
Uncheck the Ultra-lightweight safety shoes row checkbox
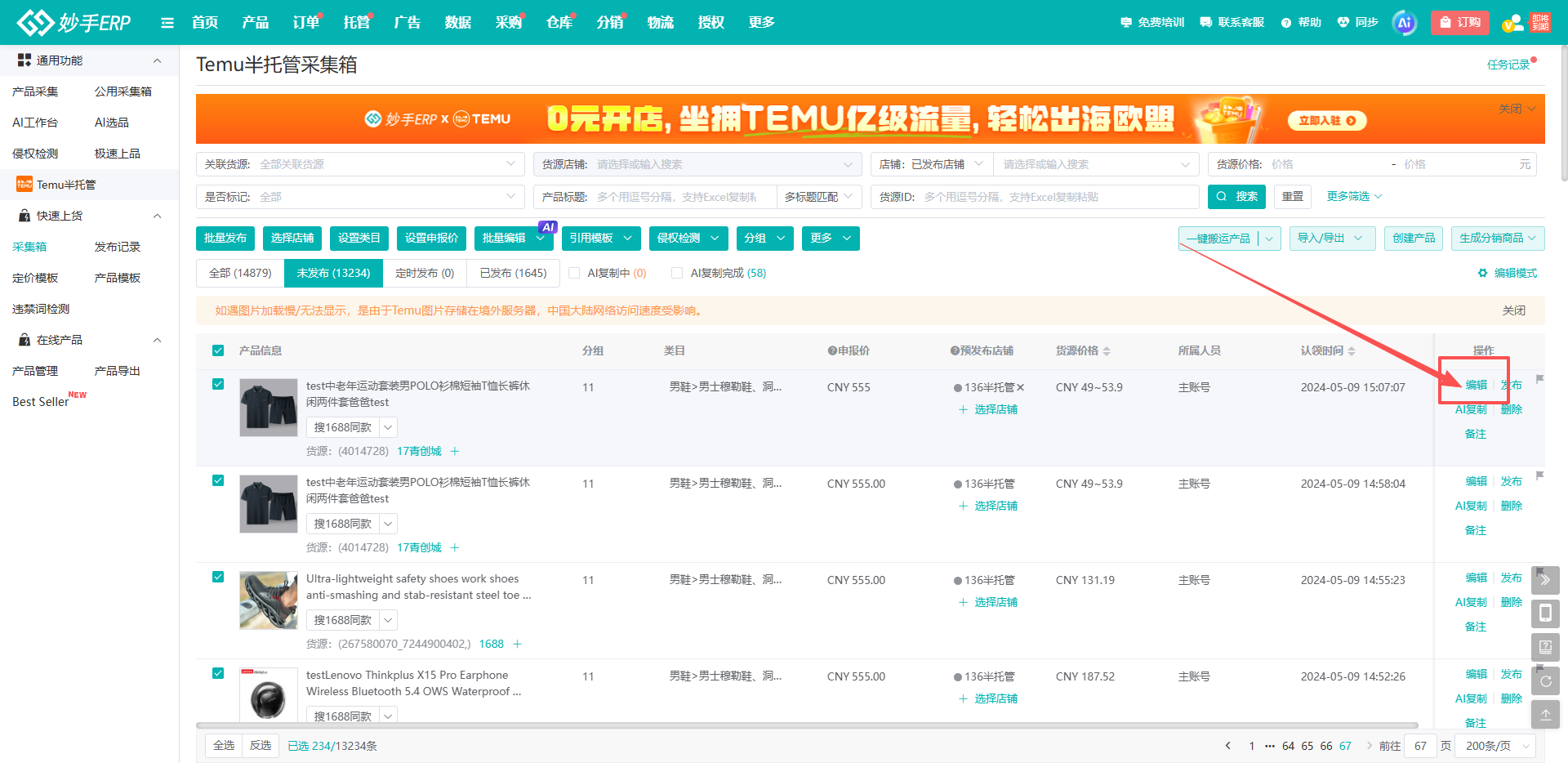[x=218, y=577]
